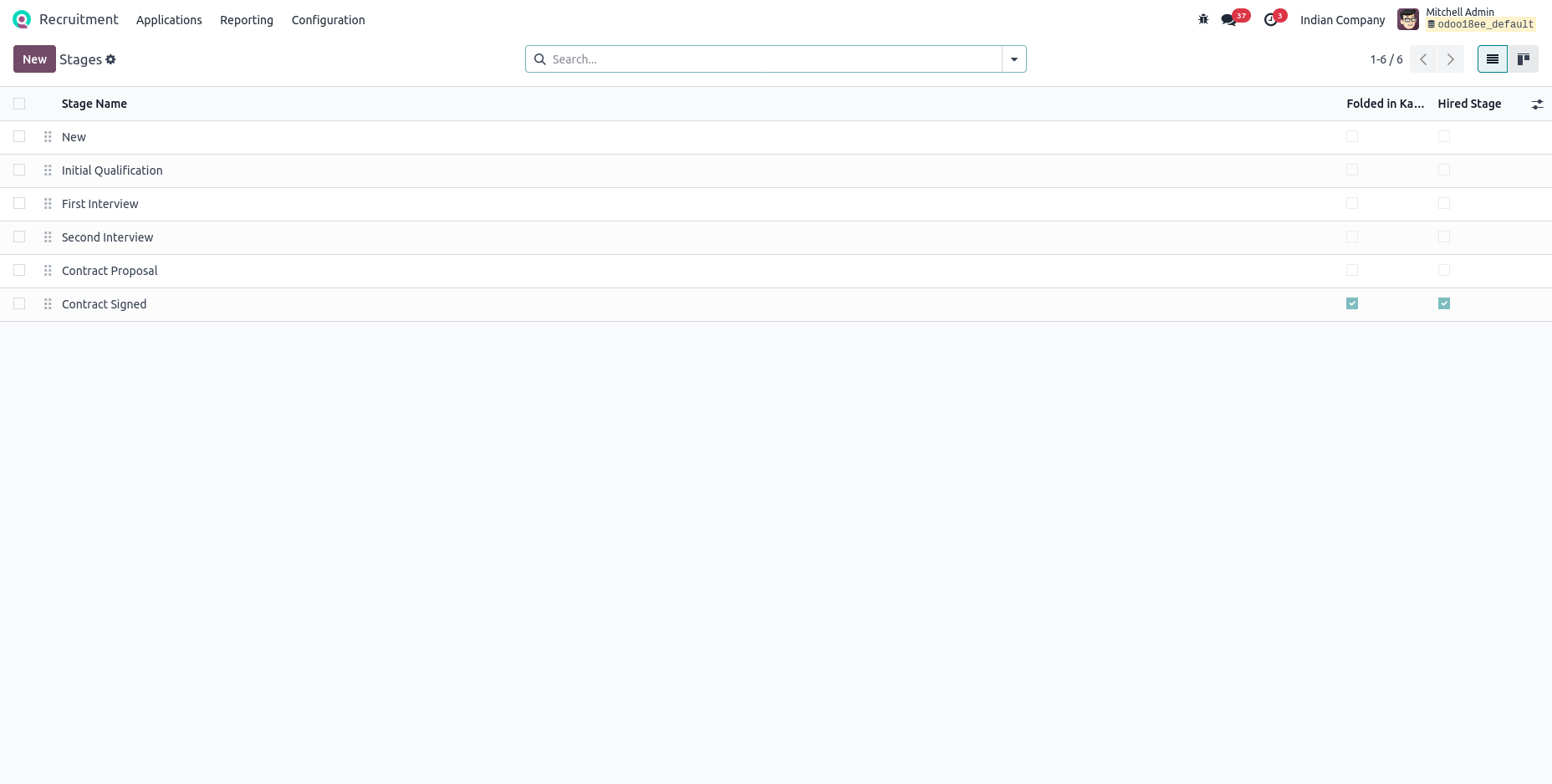
Task: Toggle Hired Stage for Second Interview
Action: 1444,237
